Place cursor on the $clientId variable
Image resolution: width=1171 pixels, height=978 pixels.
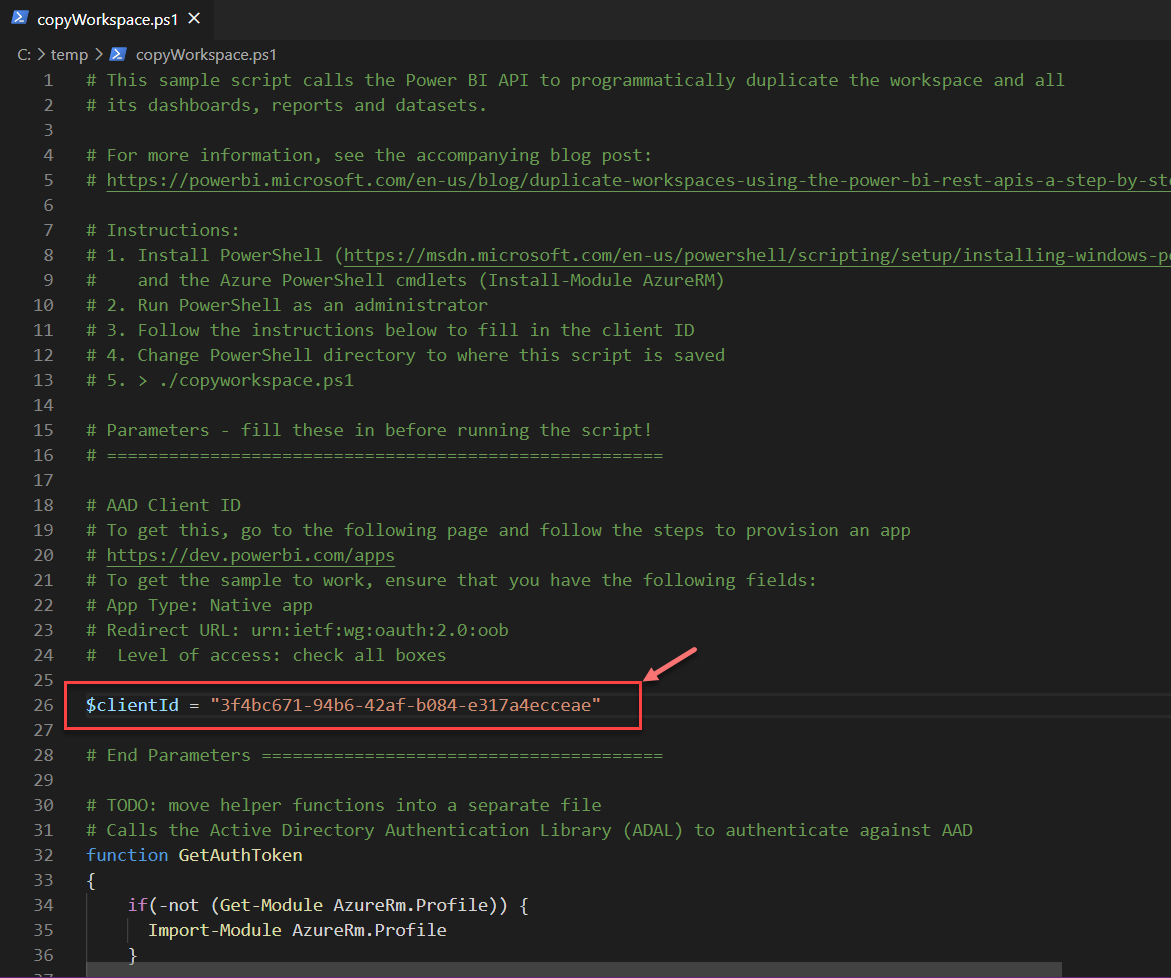pos(132,705)
